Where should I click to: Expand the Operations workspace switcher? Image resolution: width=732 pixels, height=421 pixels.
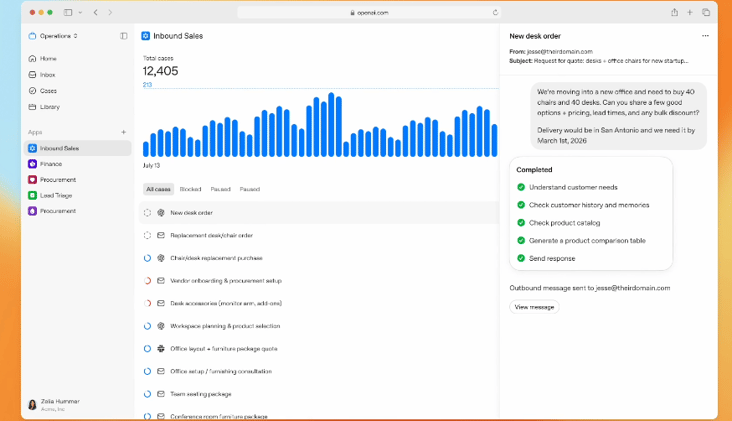(55, 36)
